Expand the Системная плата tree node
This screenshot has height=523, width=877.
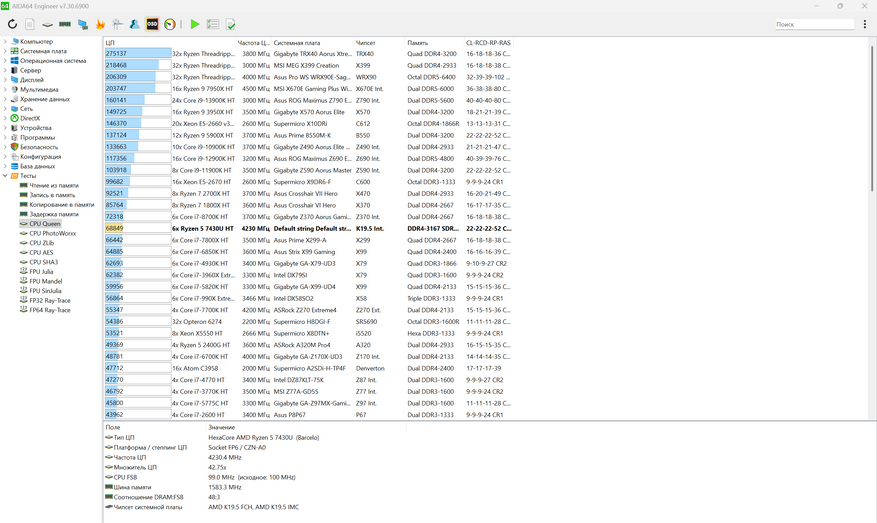coord(5,51)
